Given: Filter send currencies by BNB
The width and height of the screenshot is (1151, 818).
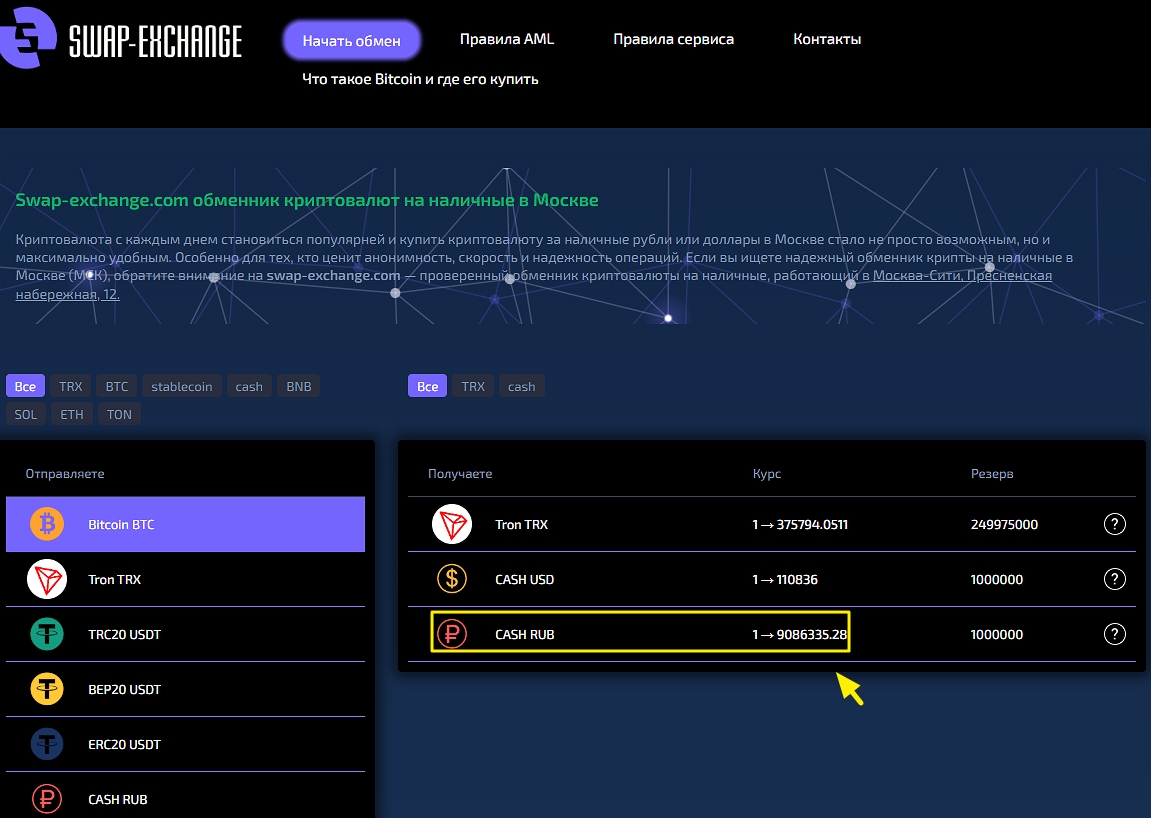Looking at the screenshot, I should [x=299, y=386].
